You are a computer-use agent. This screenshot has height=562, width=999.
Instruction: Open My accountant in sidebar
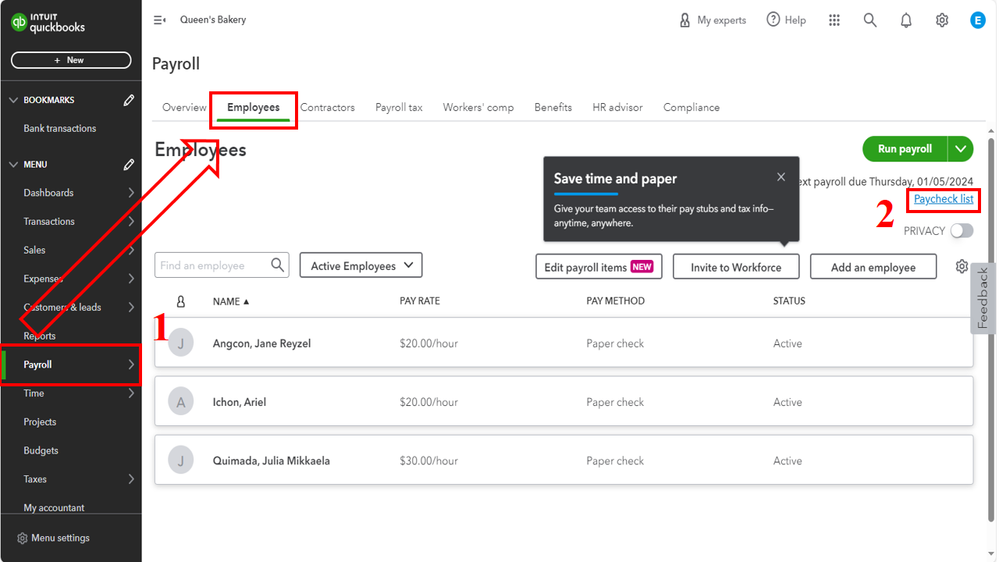click(x=54, y=508)
